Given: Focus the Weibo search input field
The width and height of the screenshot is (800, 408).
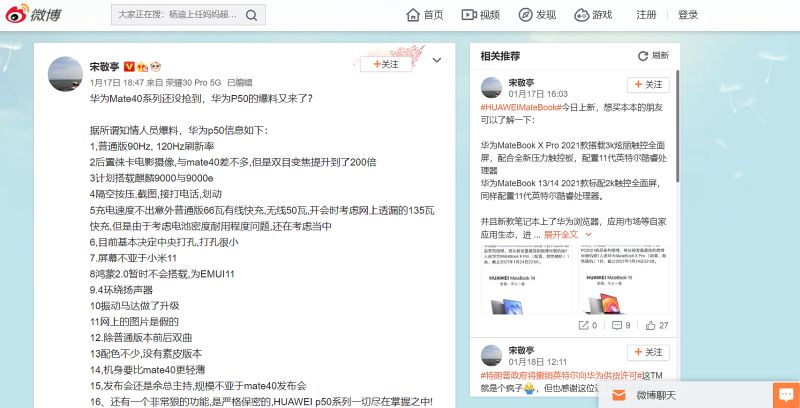Looking at the screenshot, I should point(178,15).
